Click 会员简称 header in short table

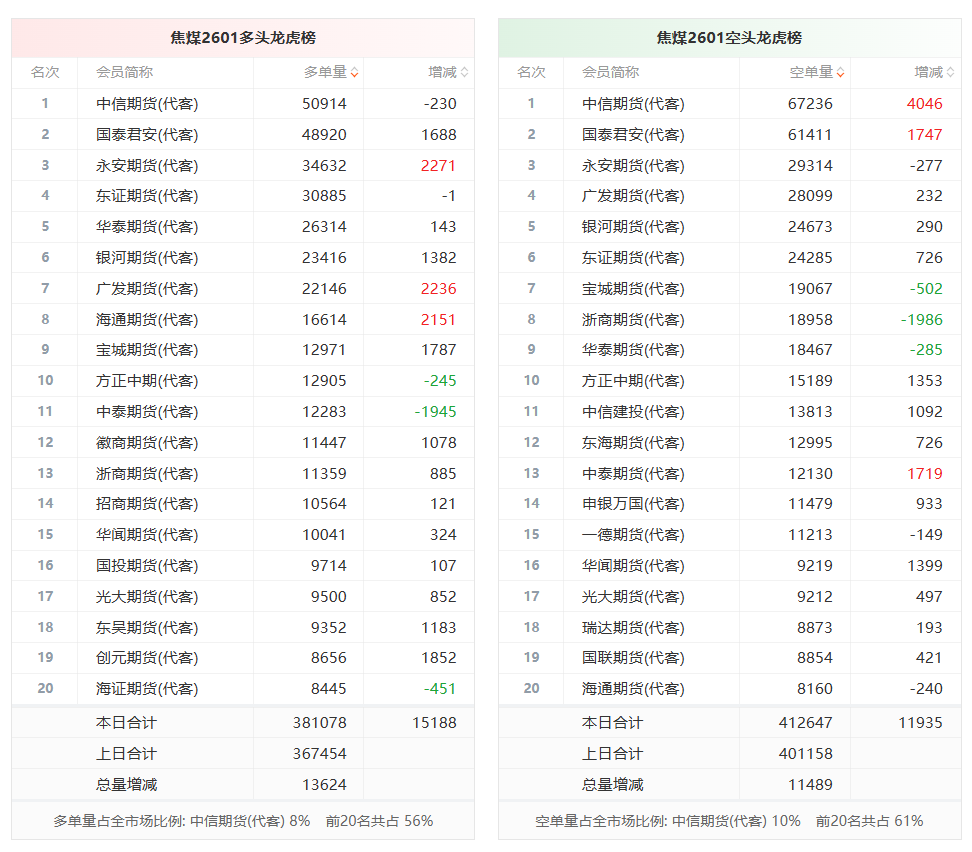tap(610, 73)
